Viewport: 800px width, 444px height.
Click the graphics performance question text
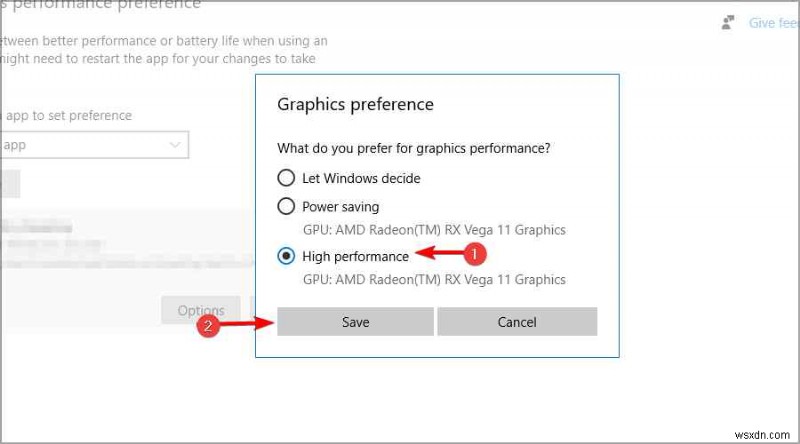pyautogui.click(x=414, y=149)
